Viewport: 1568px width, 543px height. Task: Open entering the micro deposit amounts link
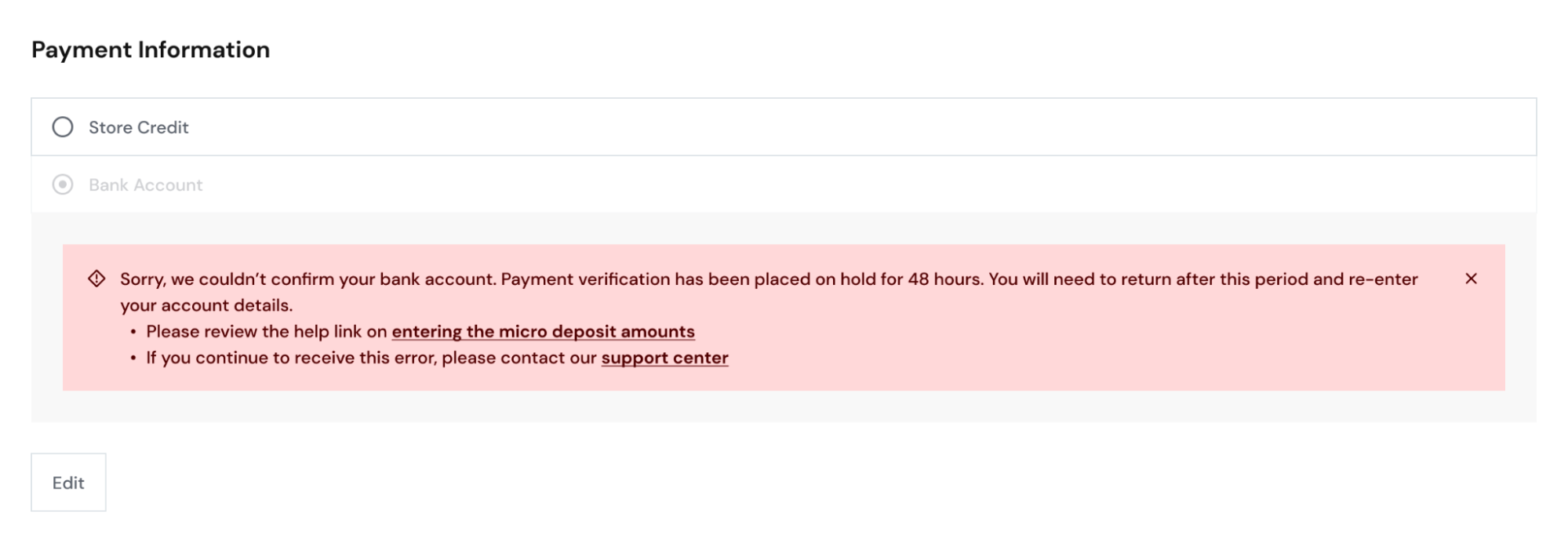(543, 331)
